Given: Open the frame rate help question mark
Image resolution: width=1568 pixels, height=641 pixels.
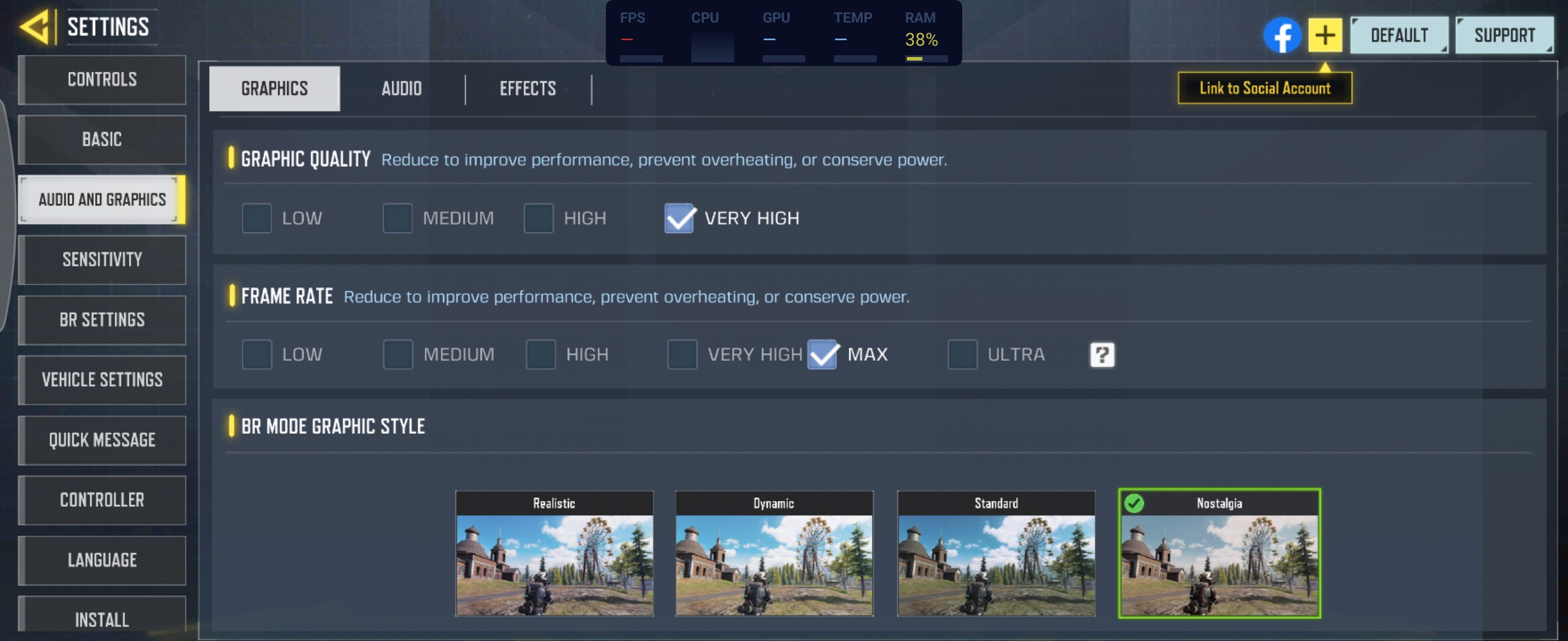Looking at the screenshot, I should pyautogui.click(x=1101, y=354).
